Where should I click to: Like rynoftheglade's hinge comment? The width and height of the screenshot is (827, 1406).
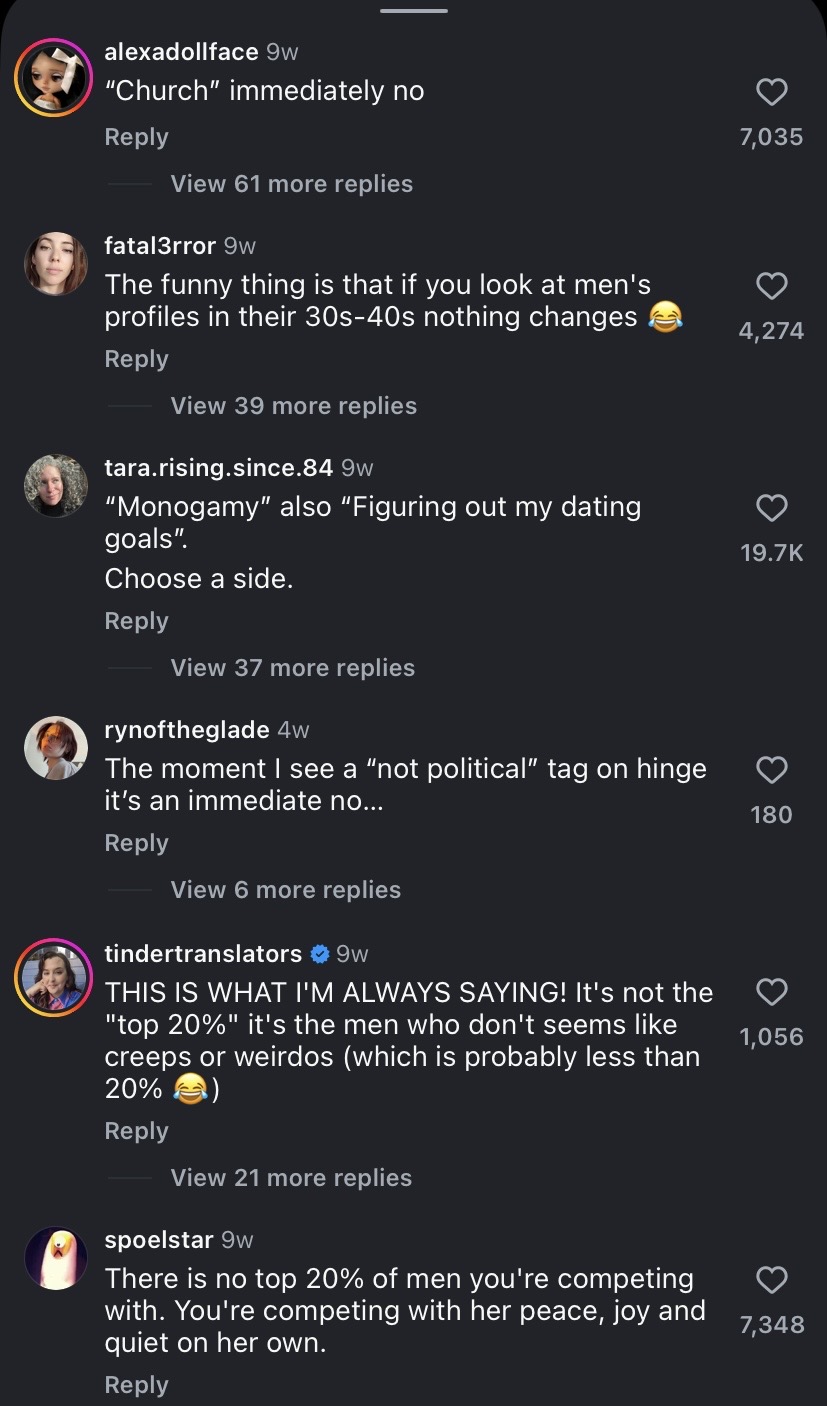pyautogui.click(x=771, y=770)
